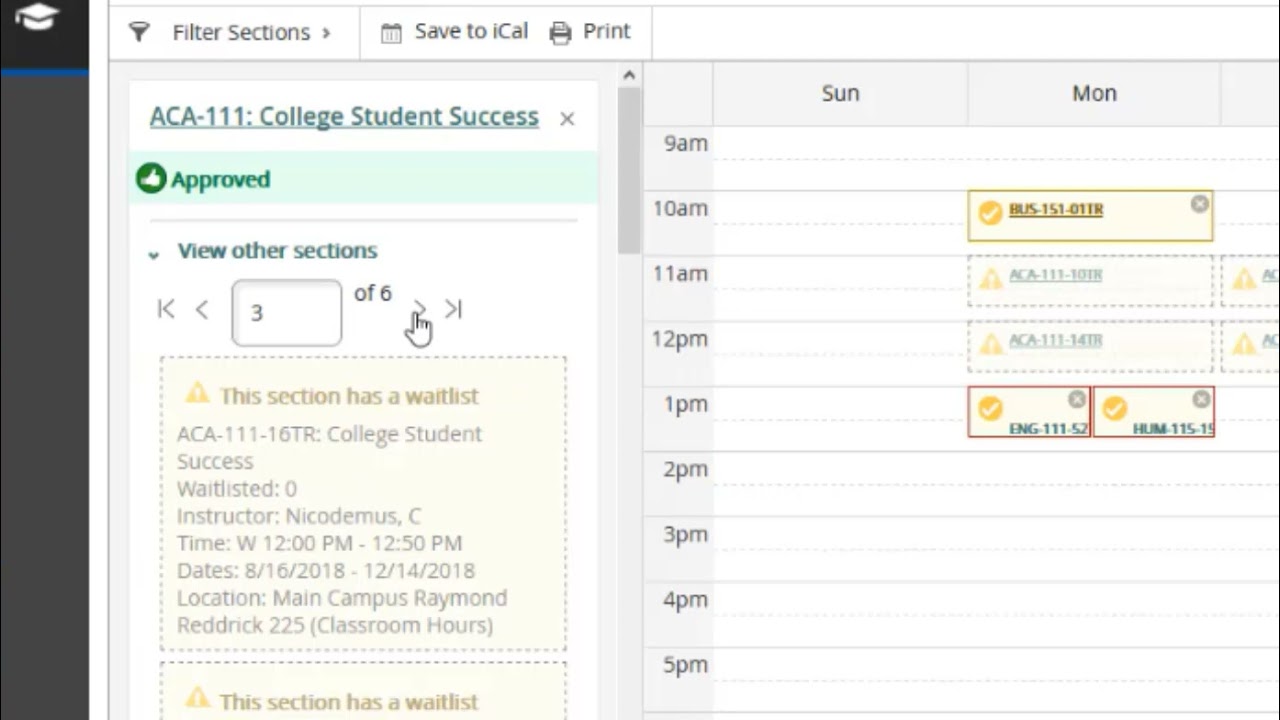Open BUS-151-01TR calendar event link

(1055, 210)
